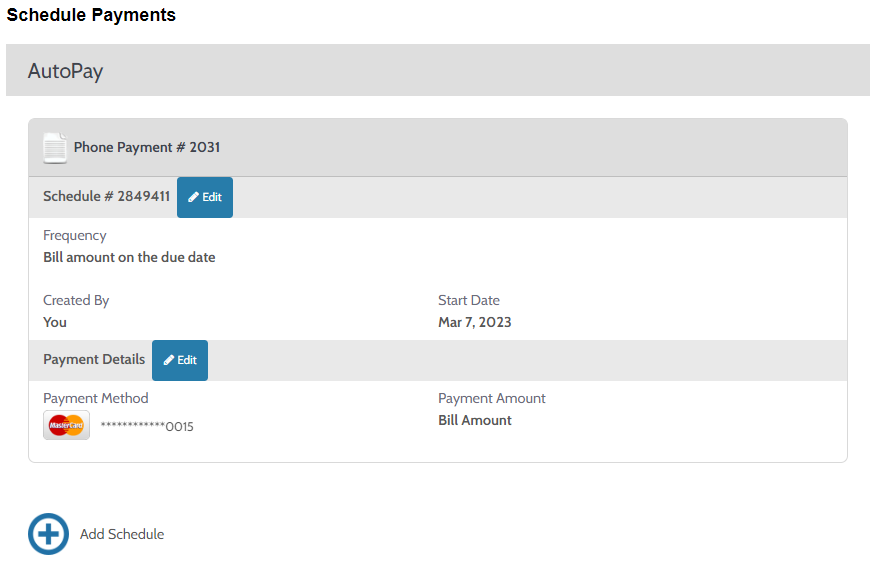
Task: Click the Start Date field label
Action: (468, 300)
